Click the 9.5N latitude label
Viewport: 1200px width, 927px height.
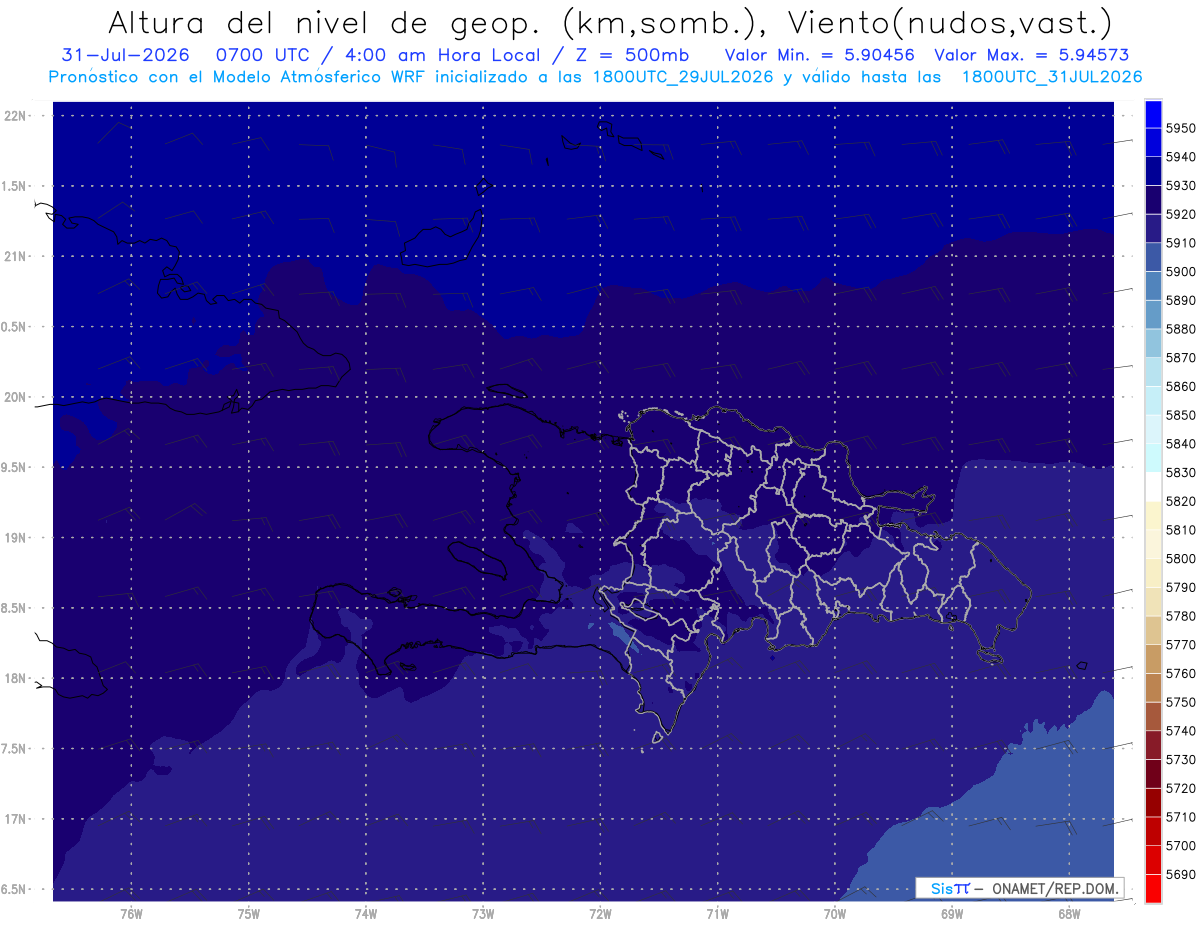tap(14, 467)
